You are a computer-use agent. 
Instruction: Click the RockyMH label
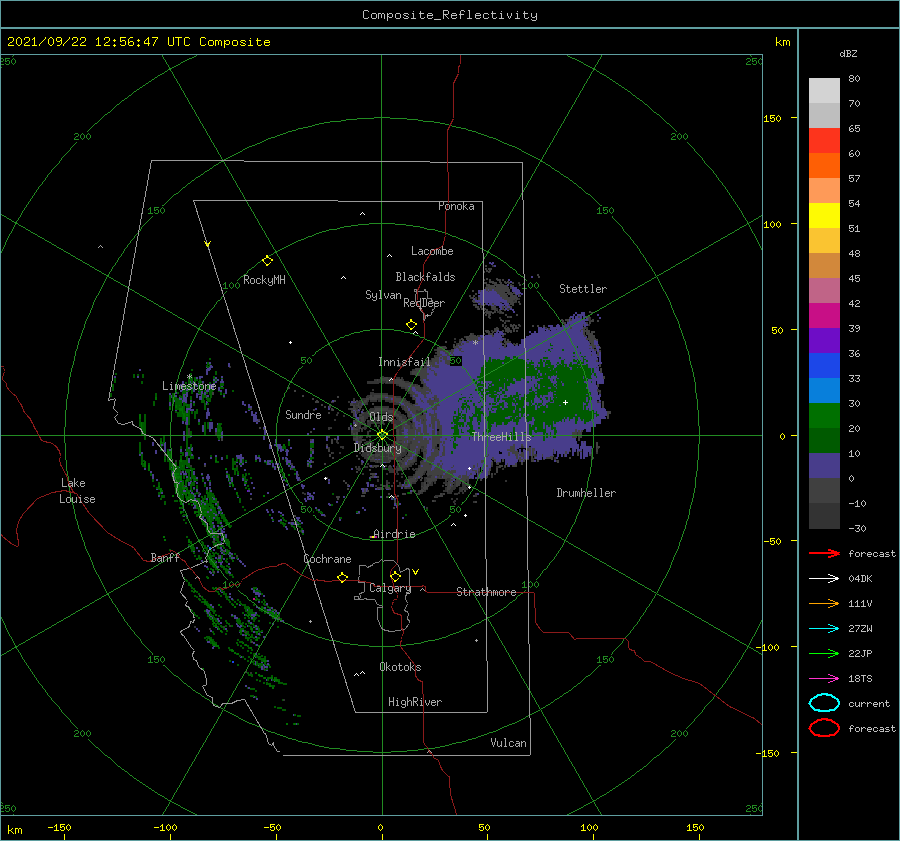point(264,280)
